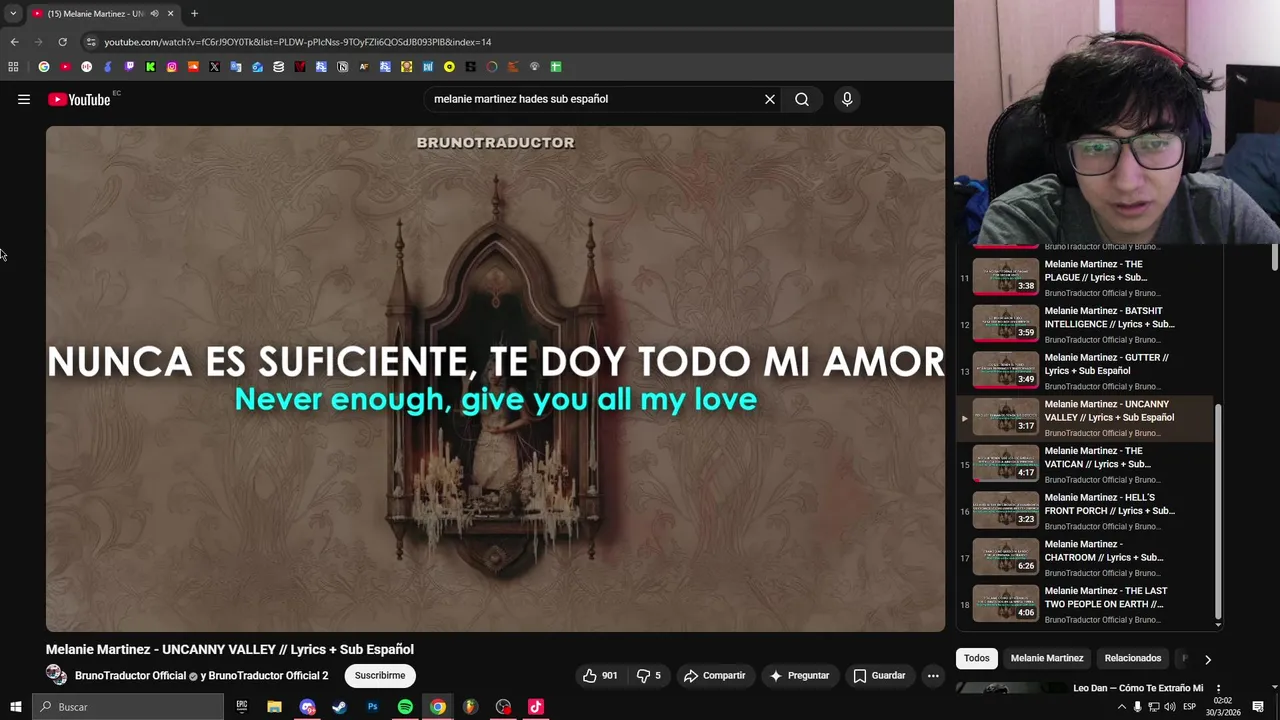Play playlist item HELL'S FRONT PORCH

coord(1086,511)
